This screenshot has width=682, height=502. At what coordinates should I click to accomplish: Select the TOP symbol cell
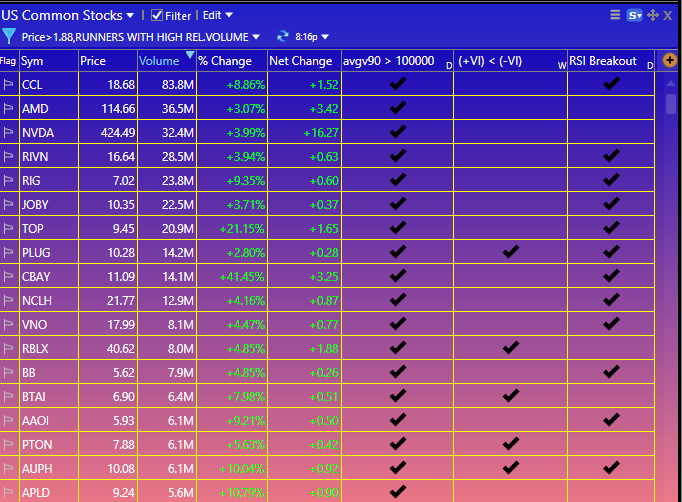49,228
